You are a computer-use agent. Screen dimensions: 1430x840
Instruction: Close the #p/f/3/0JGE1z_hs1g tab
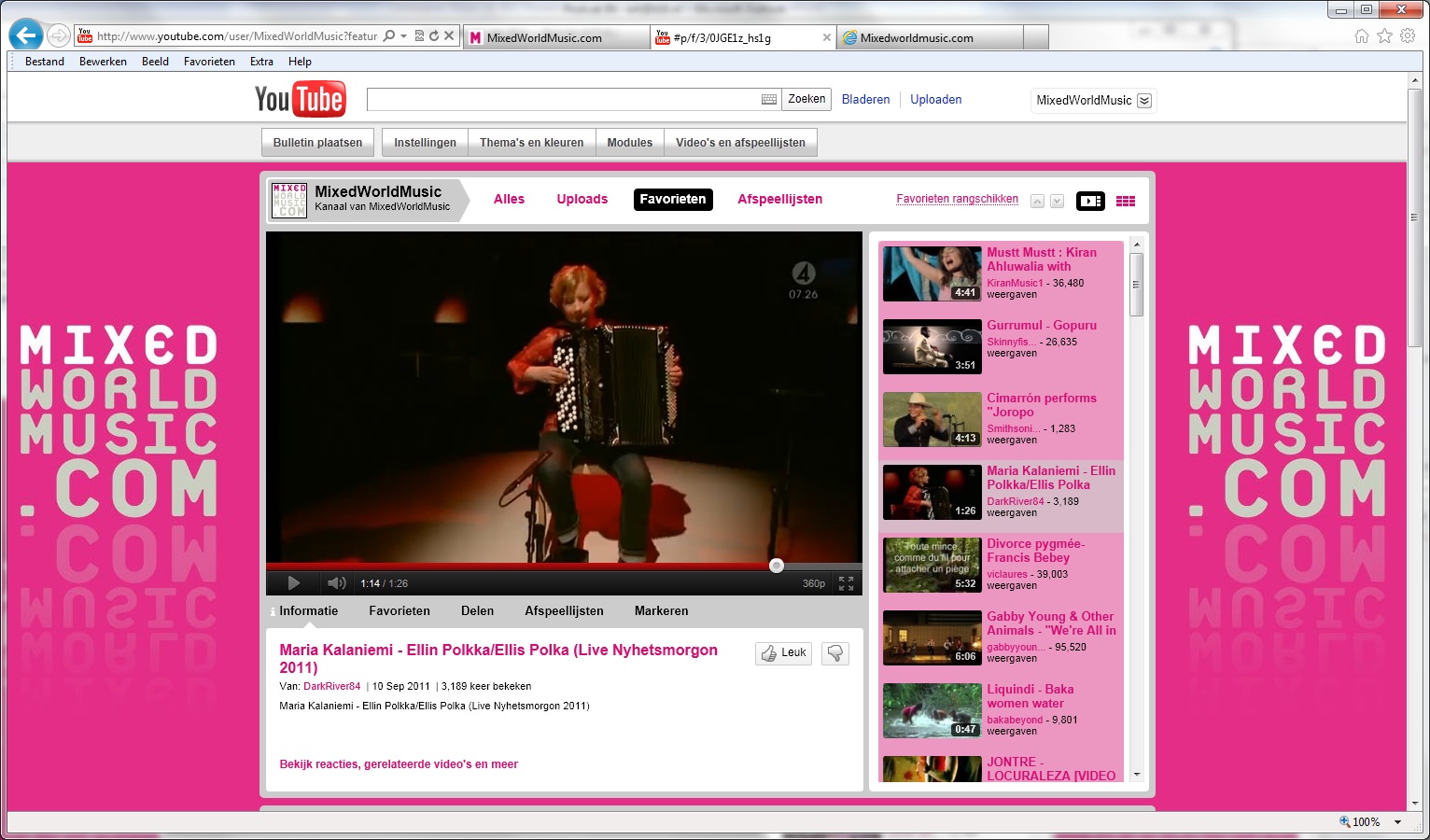pos(826,38)
